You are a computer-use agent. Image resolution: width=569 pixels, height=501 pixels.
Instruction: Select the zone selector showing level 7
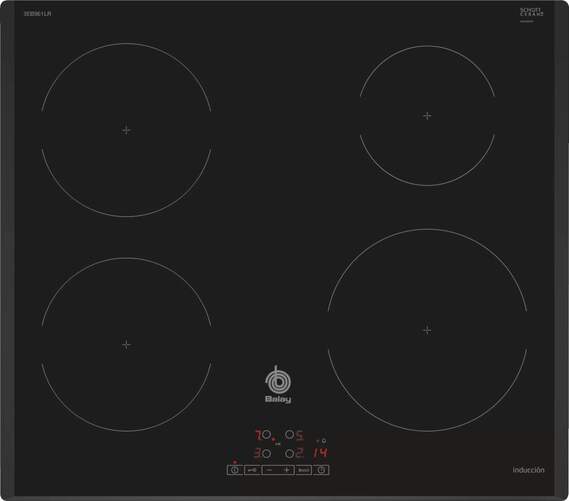pyautogui.click(x=266, y=434)
